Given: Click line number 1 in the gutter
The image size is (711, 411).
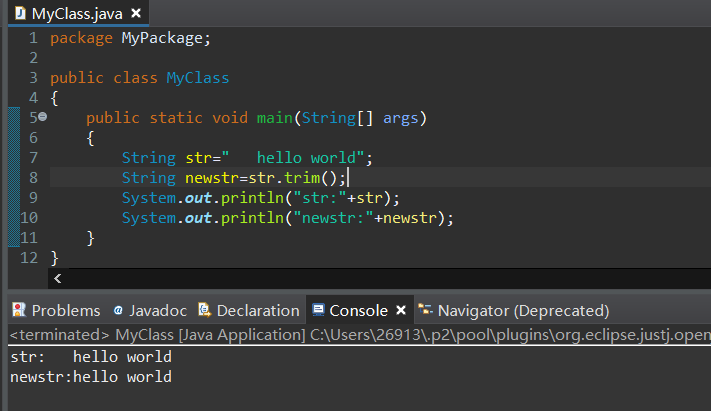Looking at the screenshot, I should point(33,38).
